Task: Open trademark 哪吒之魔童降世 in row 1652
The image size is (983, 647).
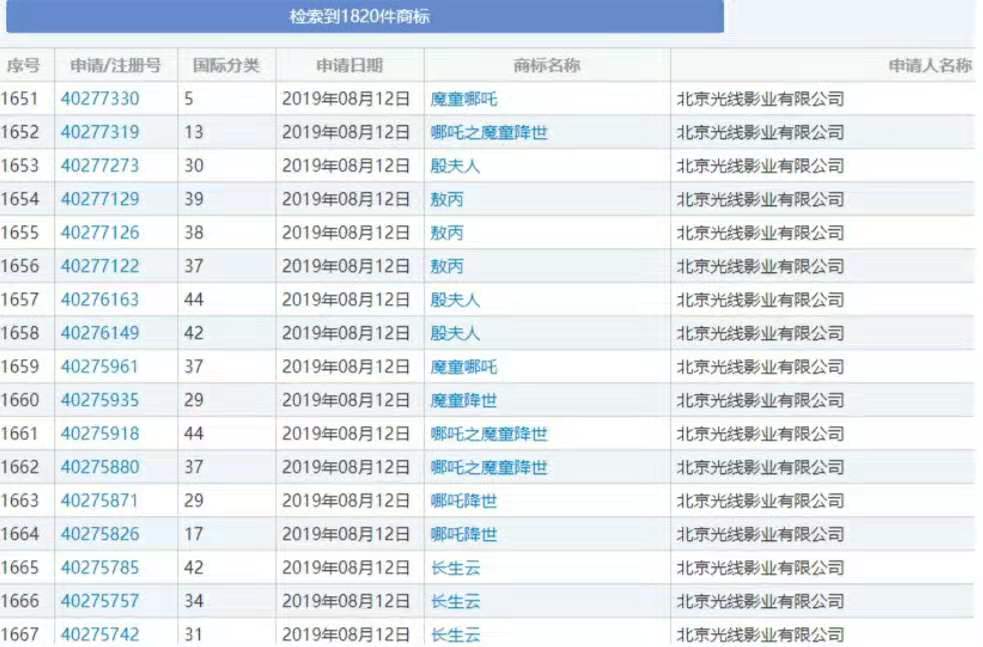Action: tap(489, 132)
